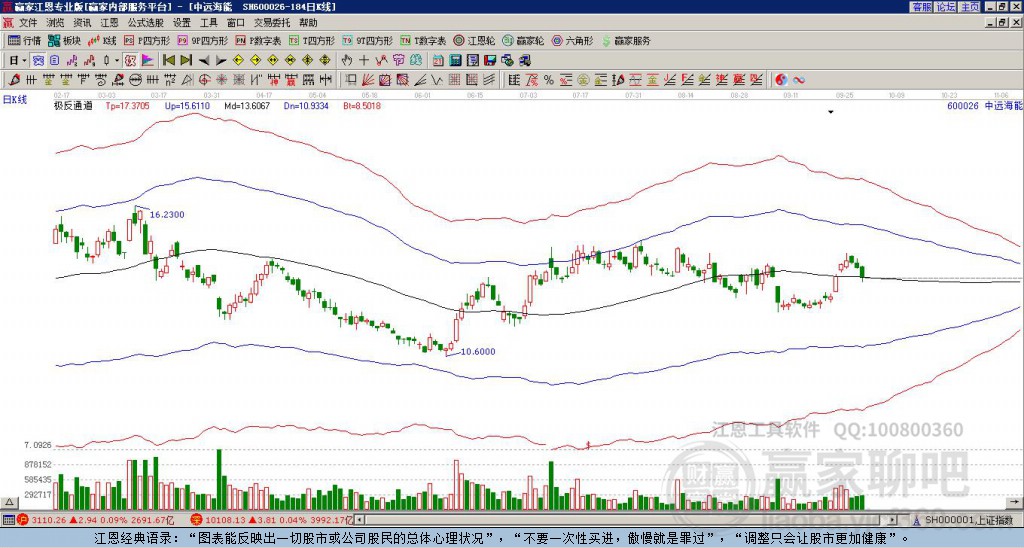Click the right arrow beside volume panel
Screen dimensions: 1024x548
click(1014, 502)
